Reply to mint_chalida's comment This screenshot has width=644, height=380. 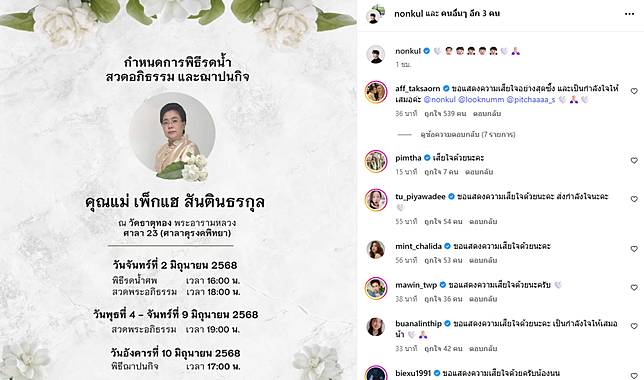click(x=483, y=260)
